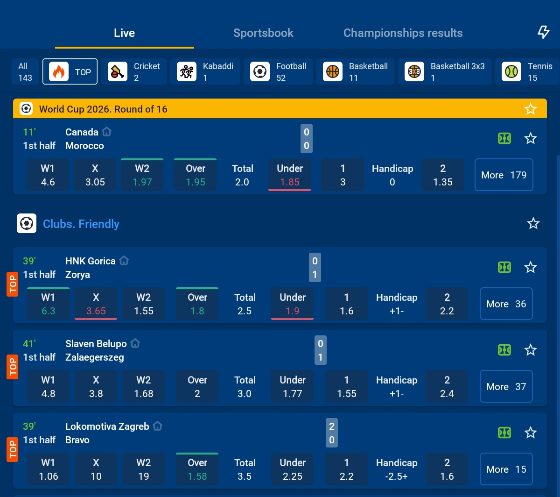Click home icon next to HNK Gorica
Screen dimensions: 560x497
click(124, 261)
